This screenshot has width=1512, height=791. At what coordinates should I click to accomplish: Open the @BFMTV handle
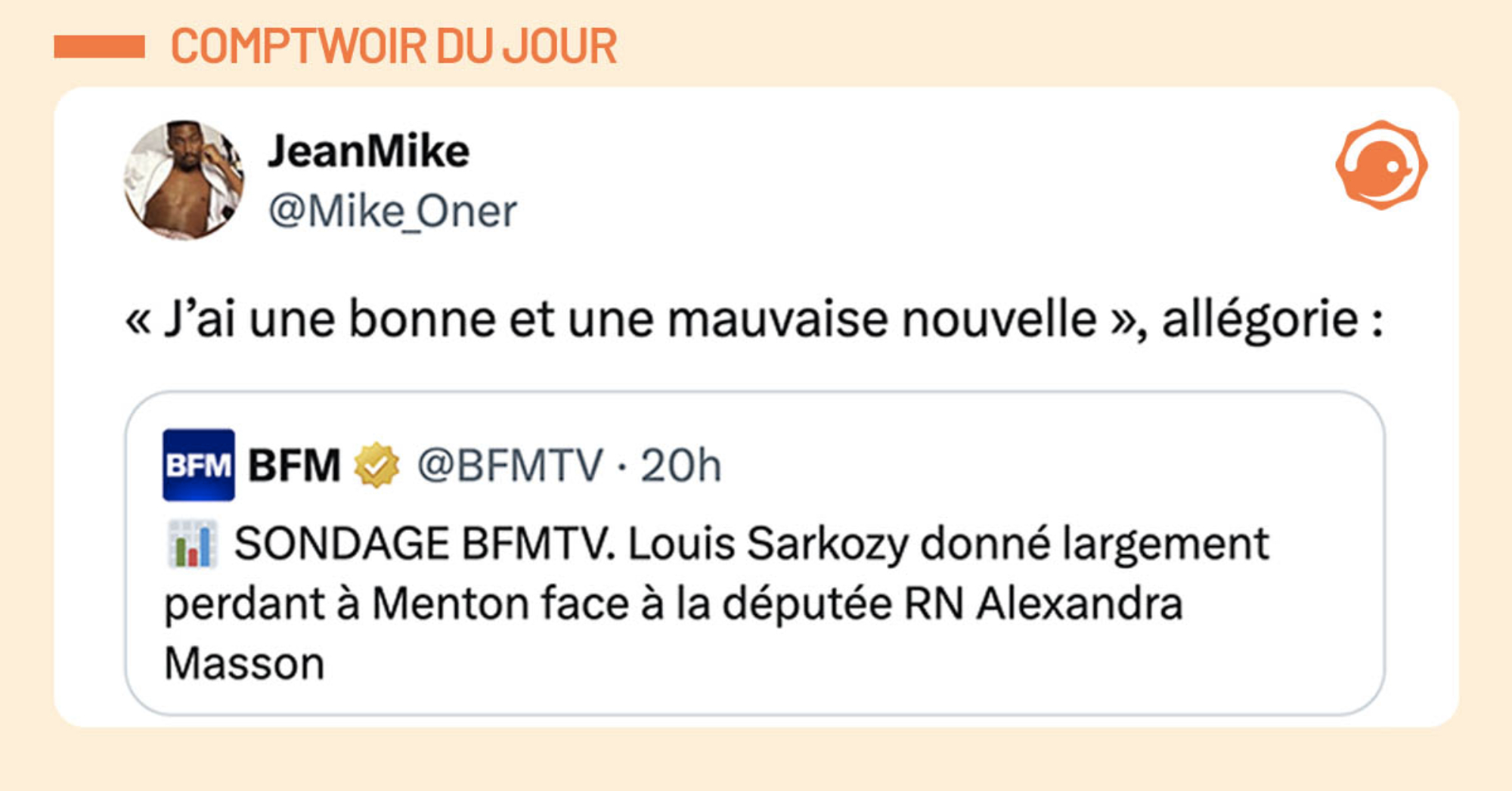510,465
